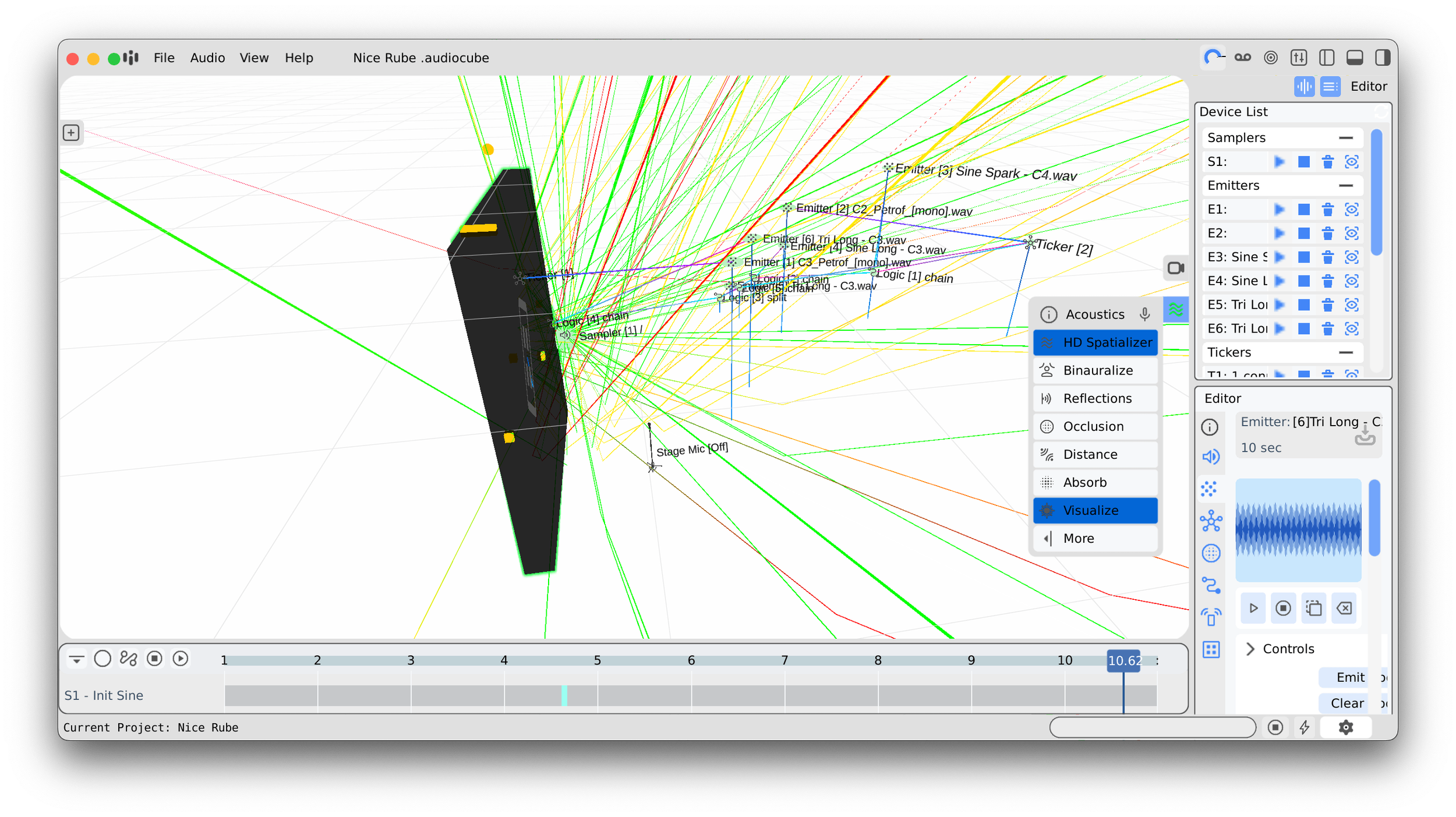Click the Acoustics microphone icon
Screen dimensions: 1456x817
(1144, 314)
